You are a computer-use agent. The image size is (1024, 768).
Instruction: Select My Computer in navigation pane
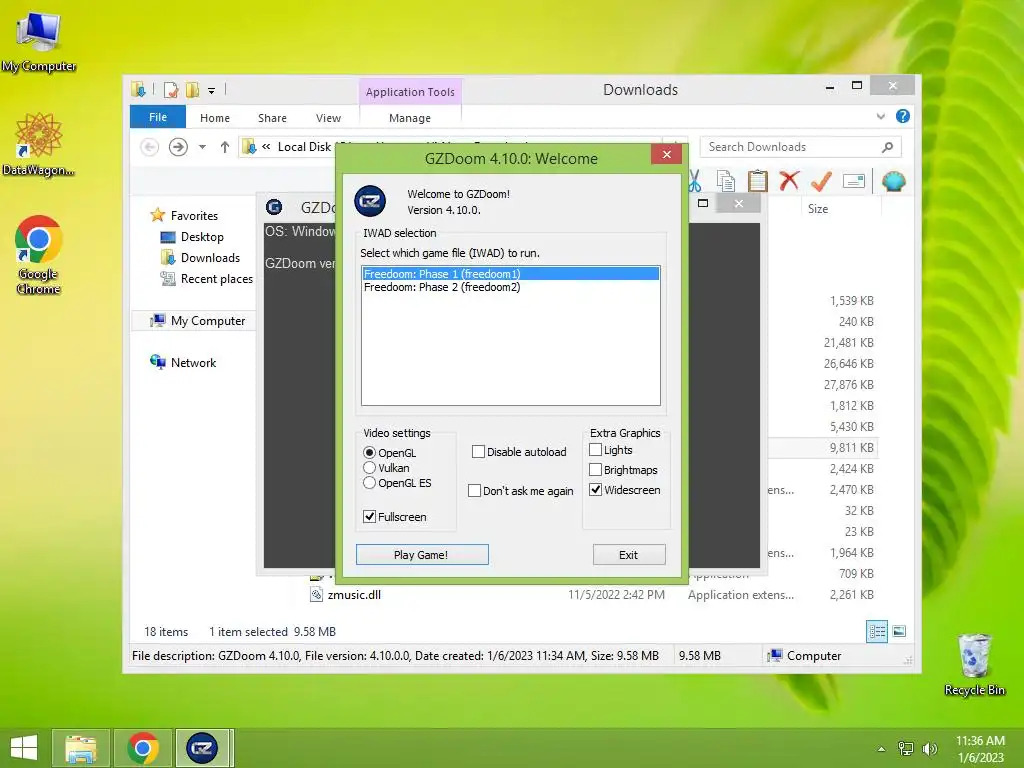208,321
